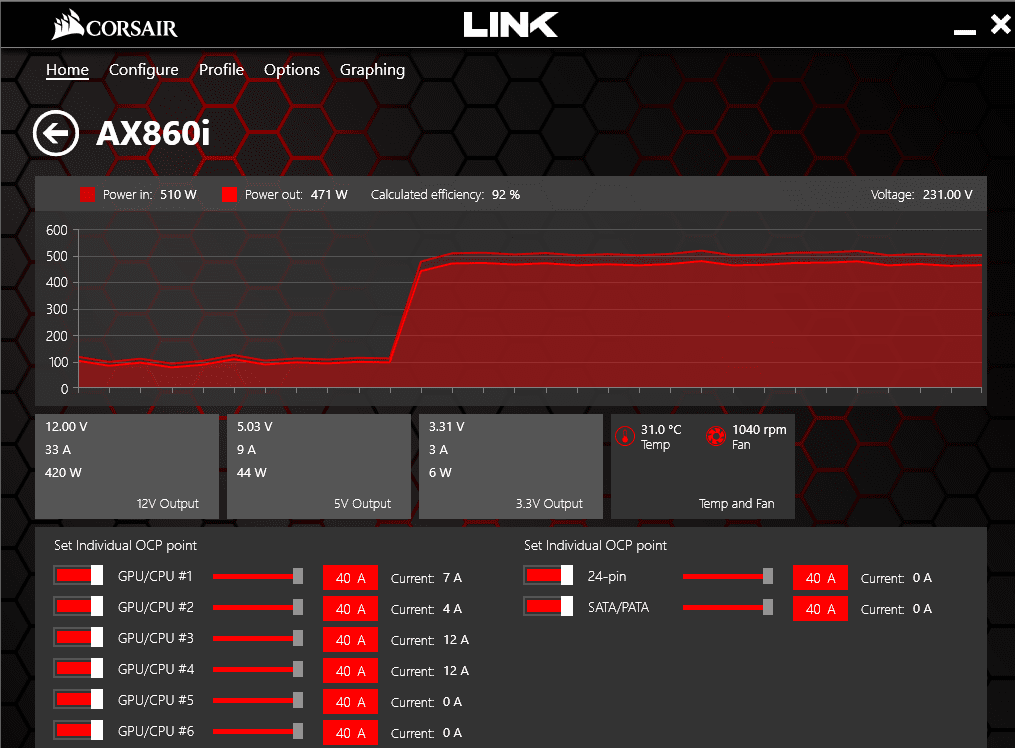Click the GPU/CPU #6 OCP slider handle
Image resolution: width=1015 pixels, height=748 pixels.
298,731
